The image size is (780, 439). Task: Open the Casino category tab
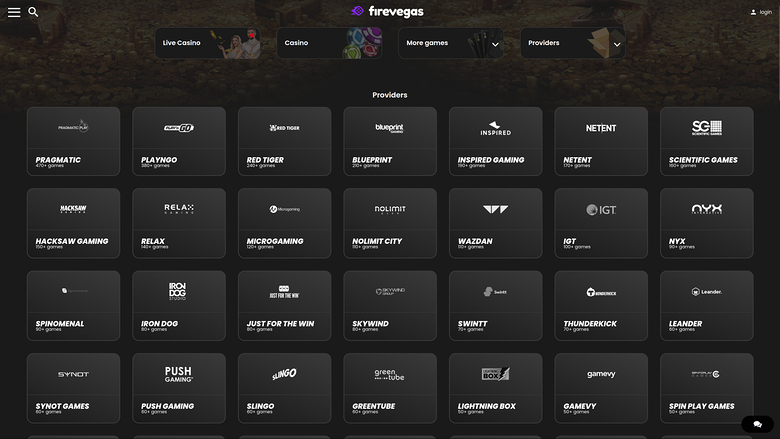330,43
